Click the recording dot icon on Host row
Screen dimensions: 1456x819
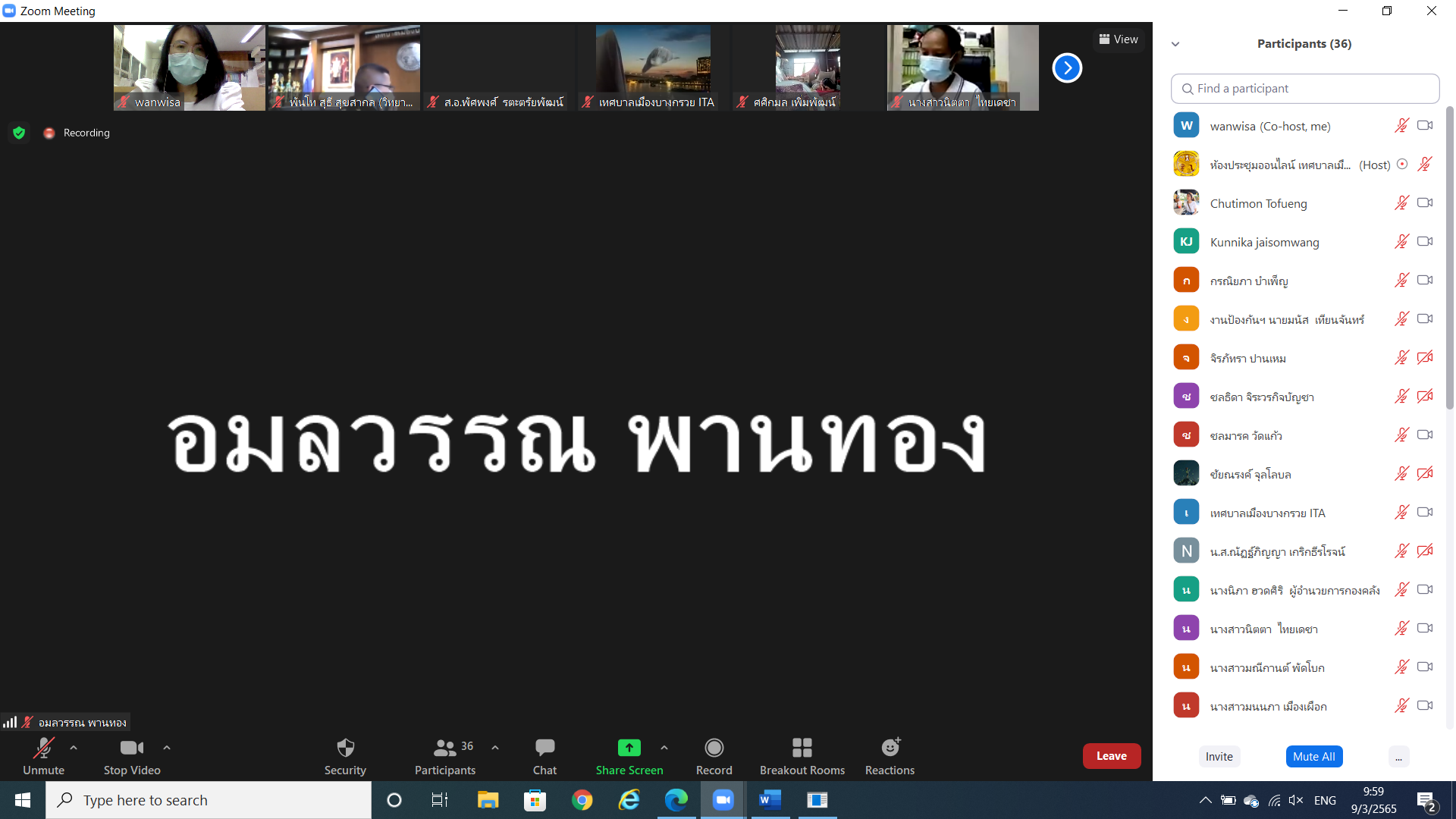click(1402, 164)
